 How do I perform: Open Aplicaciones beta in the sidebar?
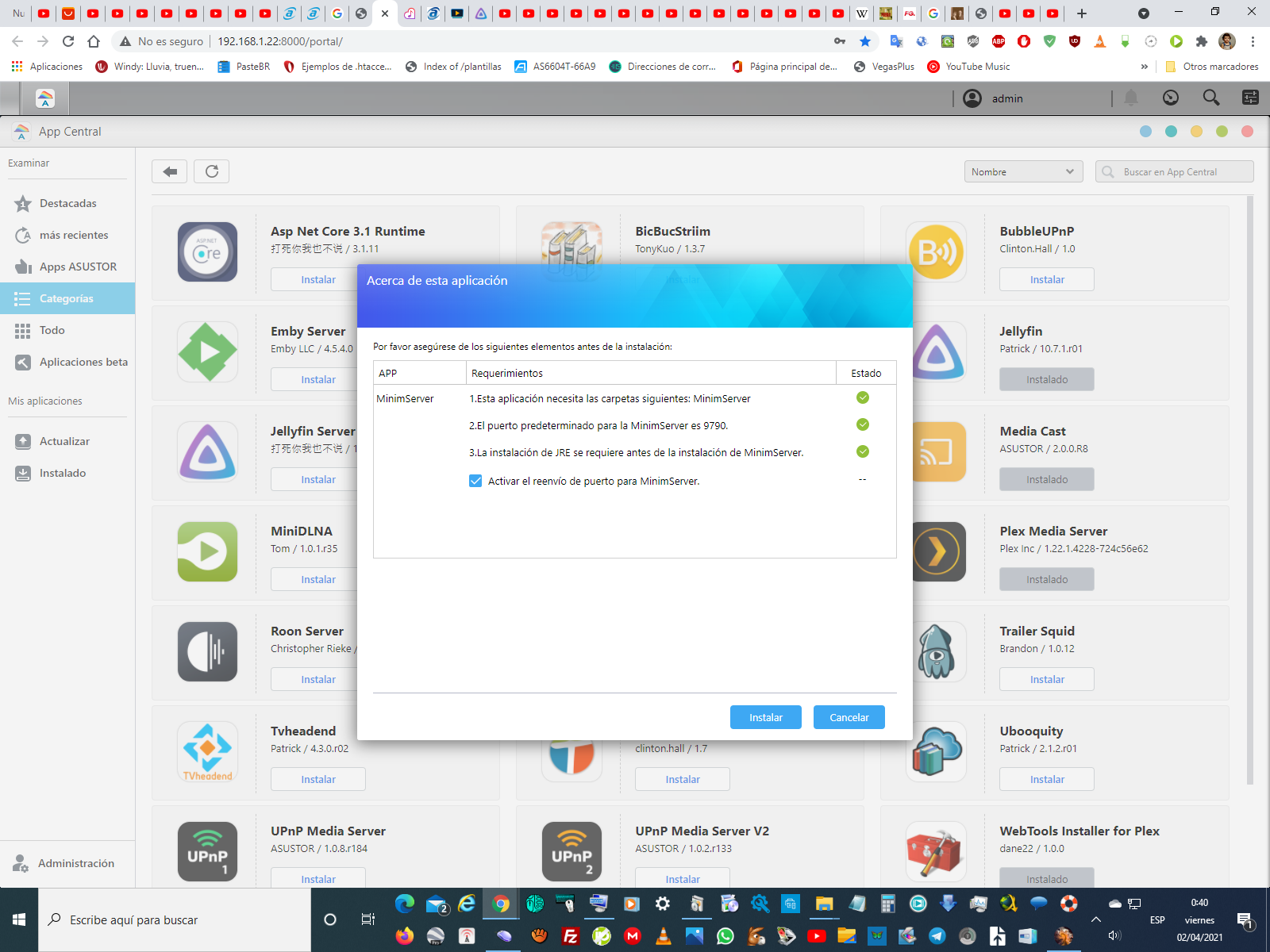[83, 362]
